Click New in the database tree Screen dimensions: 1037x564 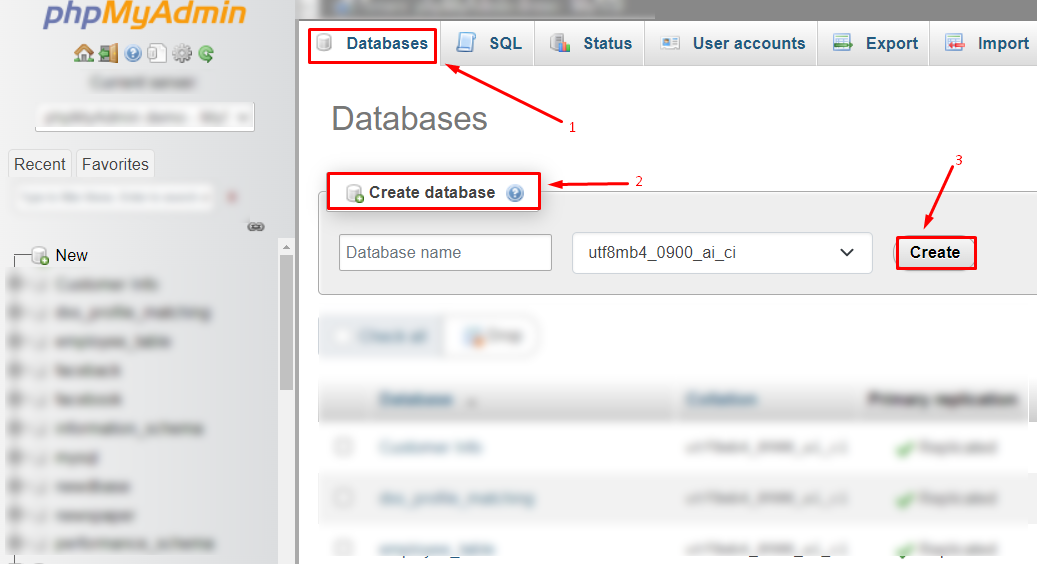pyautogui.click(x=71, y=255)
